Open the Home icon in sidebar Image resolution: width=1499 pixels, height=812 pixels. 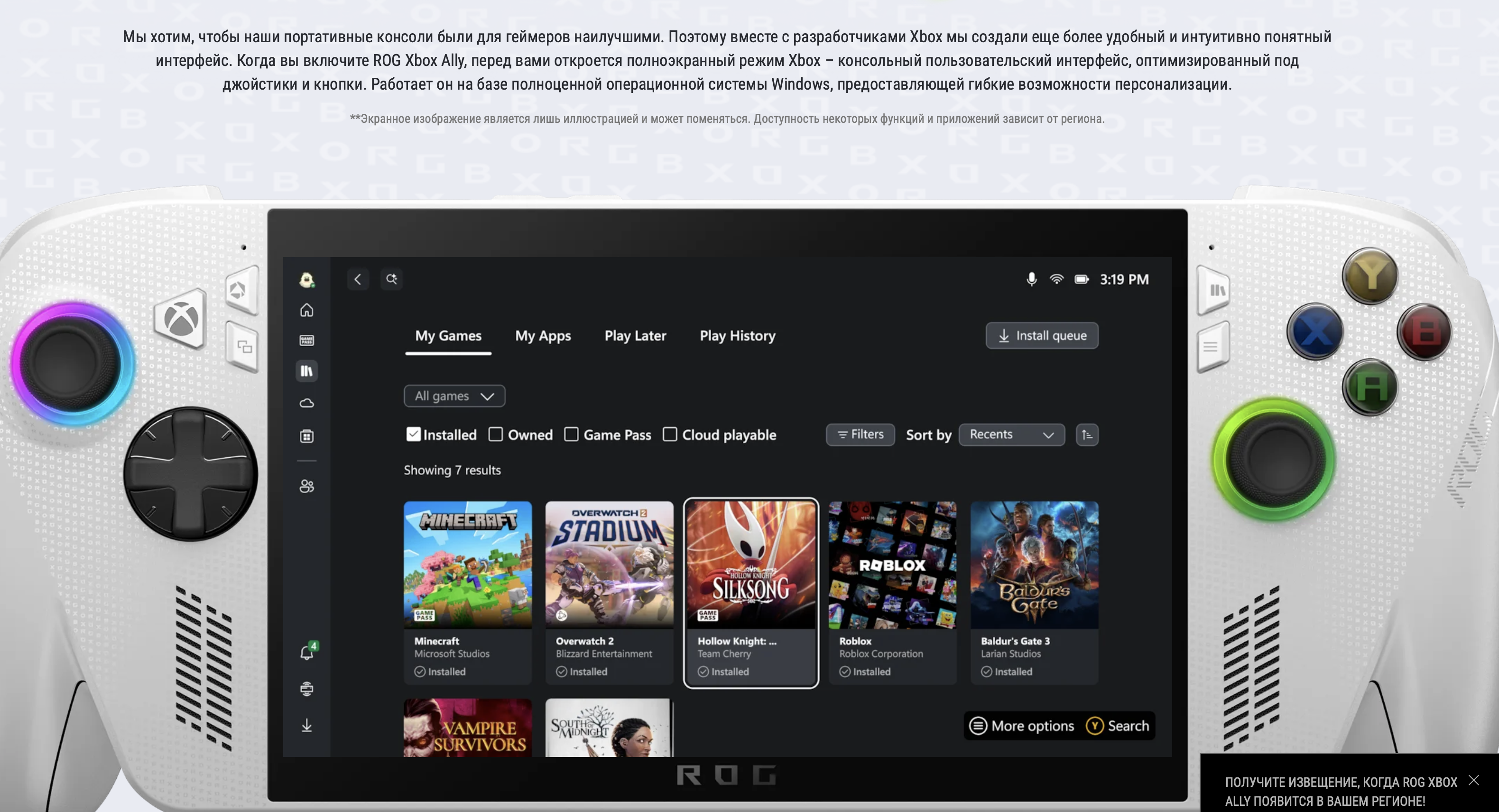[306, 310]
